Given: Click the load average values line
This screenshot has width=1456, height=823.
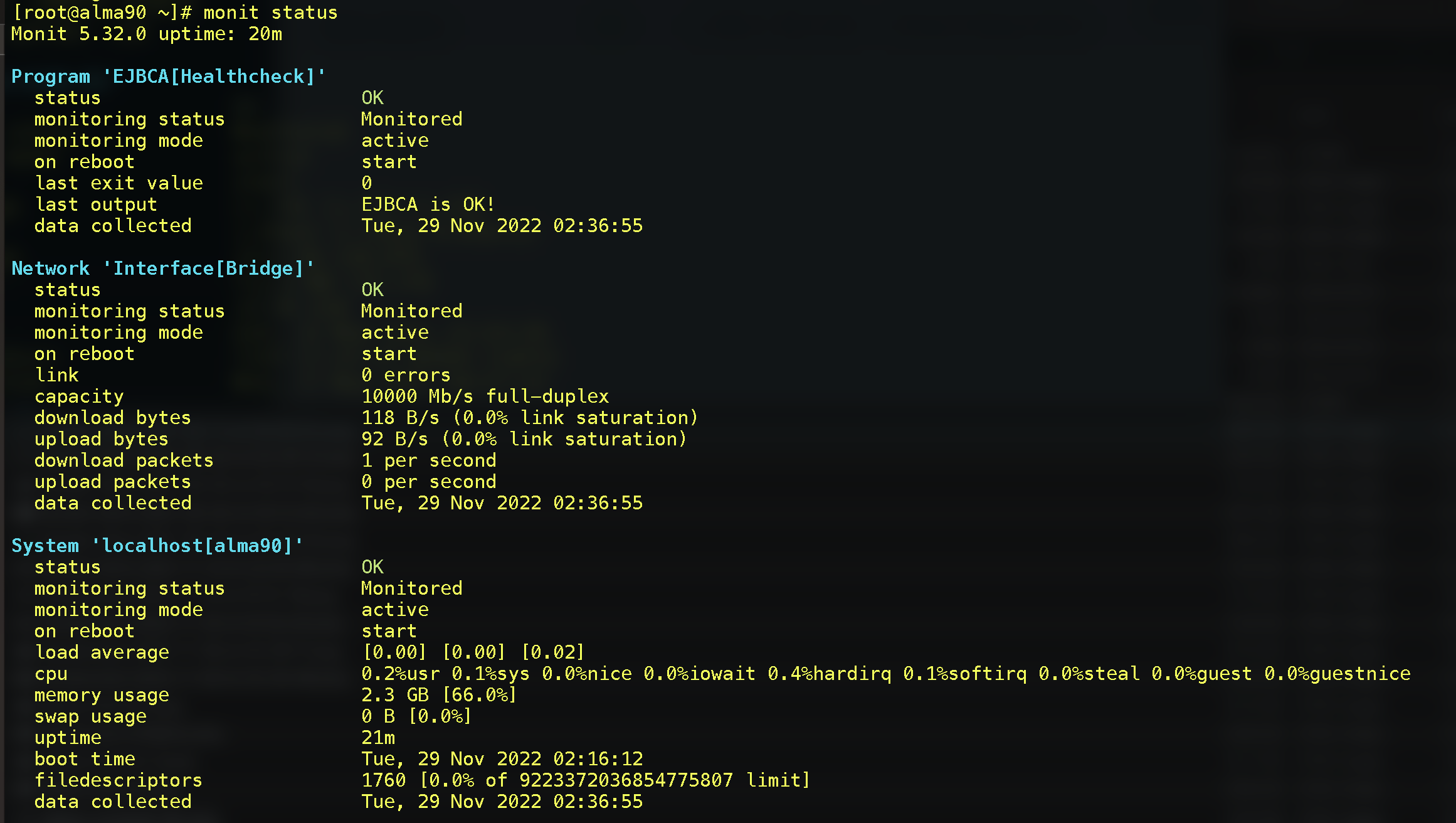Looking at the screenshot, I should [x=473, y=652].
